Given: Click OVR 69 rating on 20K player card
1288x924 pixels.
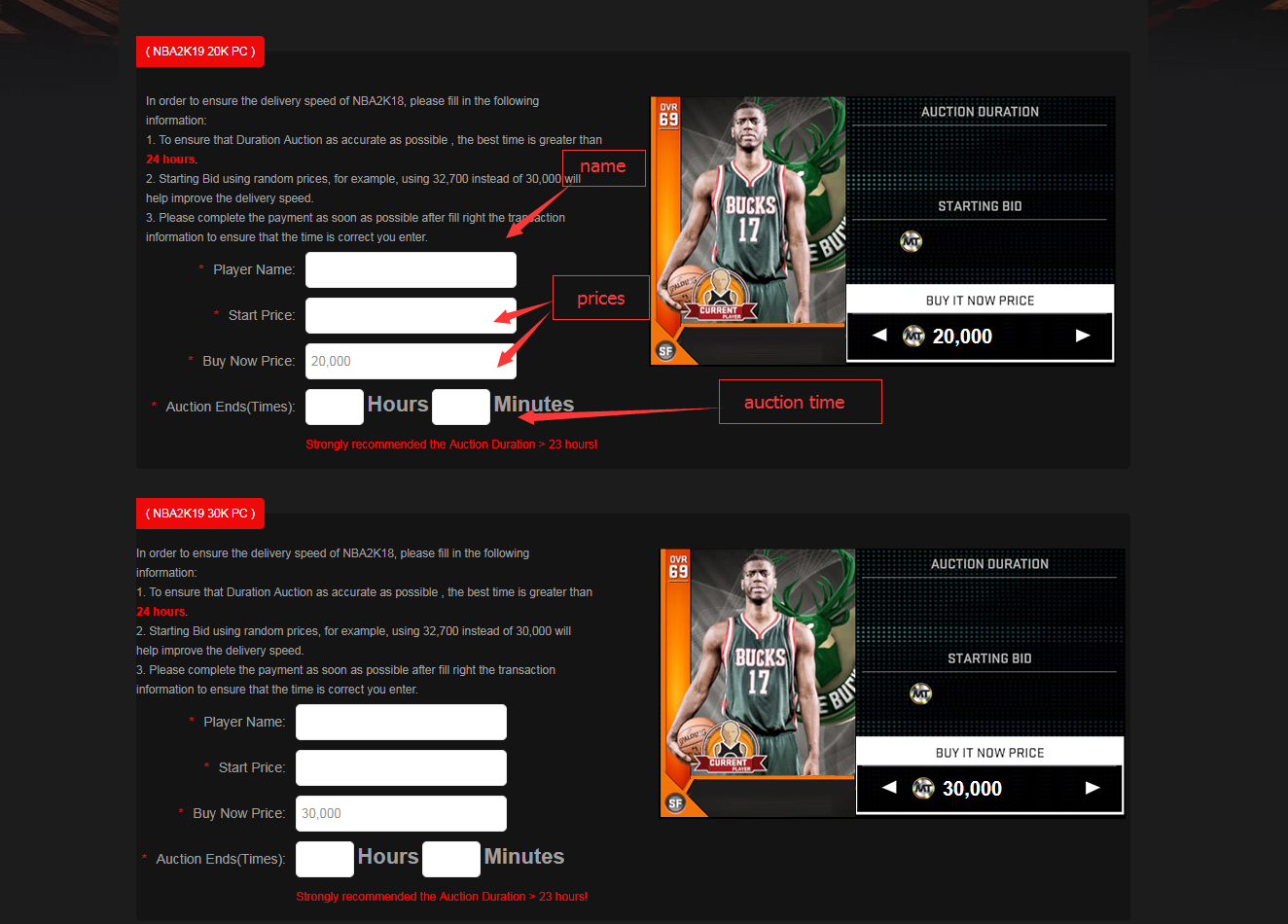Looking at the screenshot, I should coord(668,115).
